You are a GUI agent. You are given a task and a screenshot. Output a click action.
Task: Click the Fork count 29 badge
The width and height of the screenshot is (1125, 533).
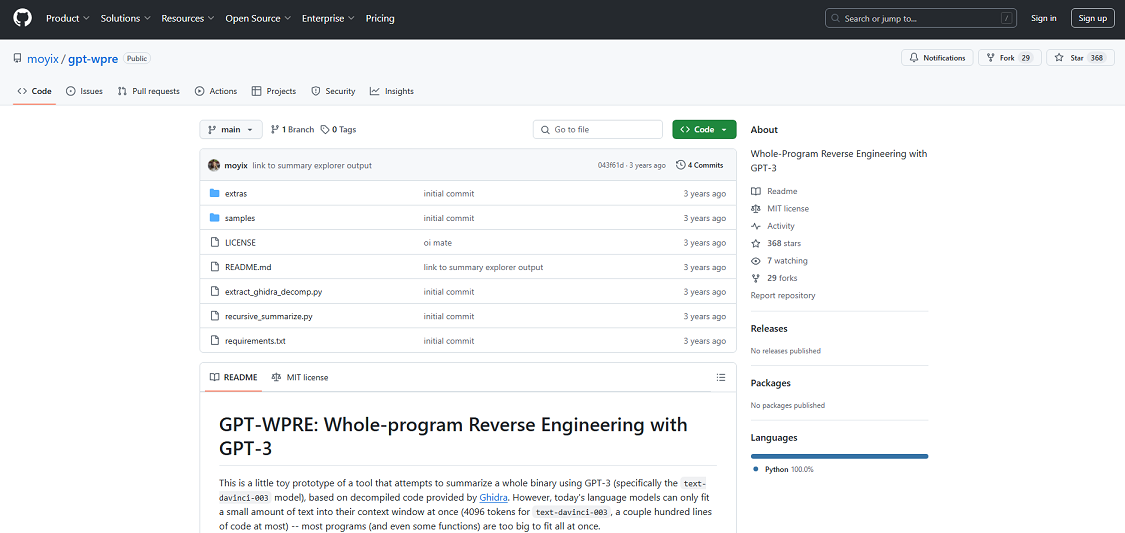tap(1025, 58)
